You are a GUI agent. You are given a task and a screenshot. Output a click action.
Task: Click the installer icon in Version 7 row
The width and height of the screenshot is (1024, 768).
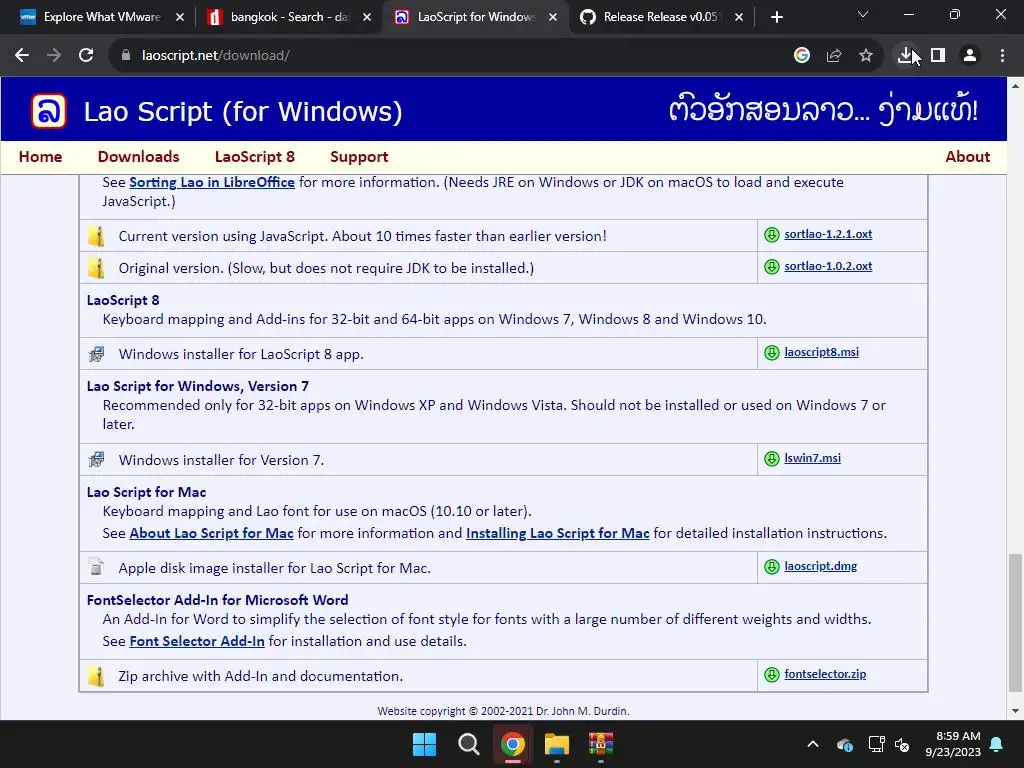pos(97,460)
